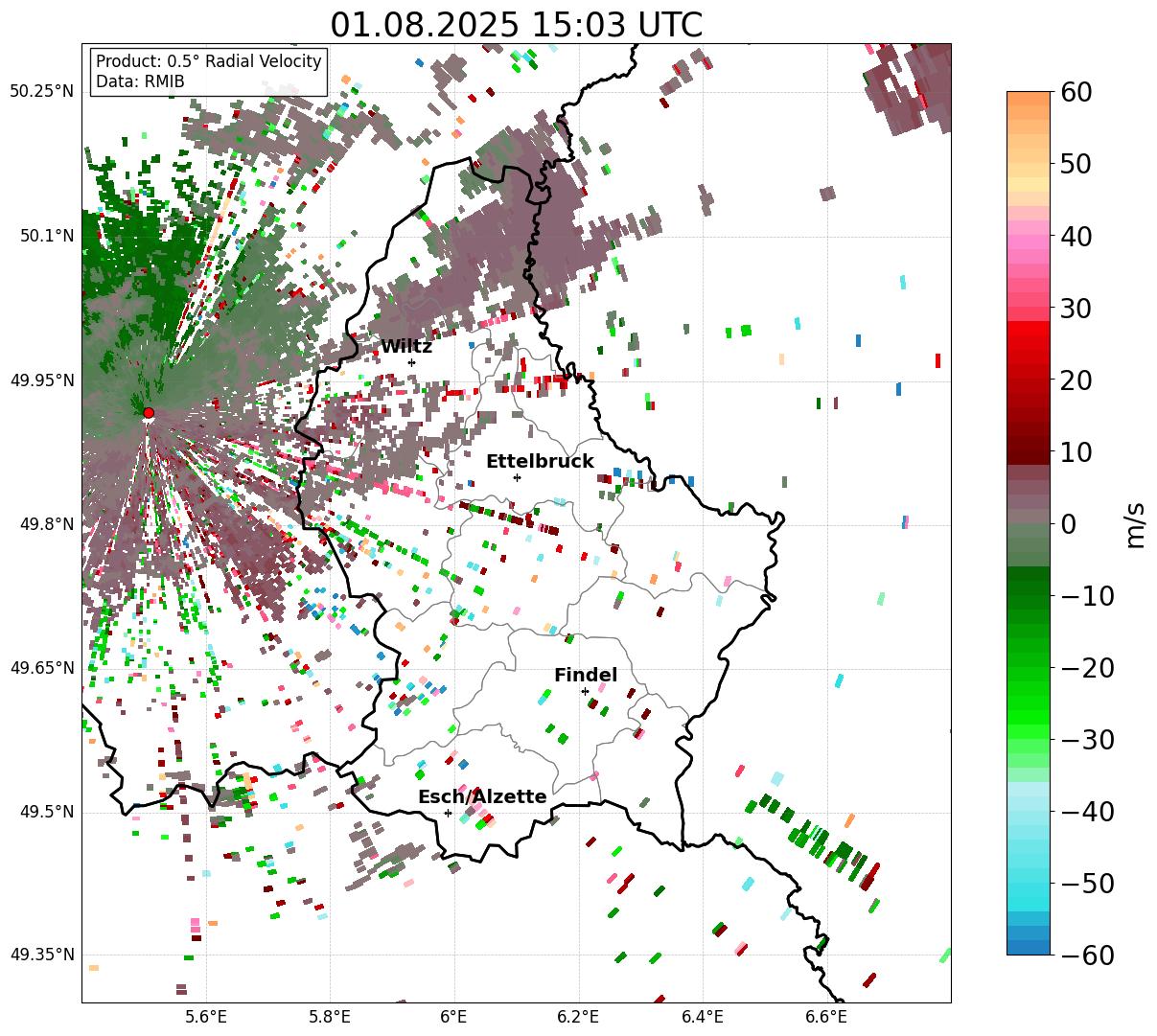The width and height of the screenshot is (1157, 1036).
Task: Click the colorbar 40 tick label
Action: coord(1076,236)
